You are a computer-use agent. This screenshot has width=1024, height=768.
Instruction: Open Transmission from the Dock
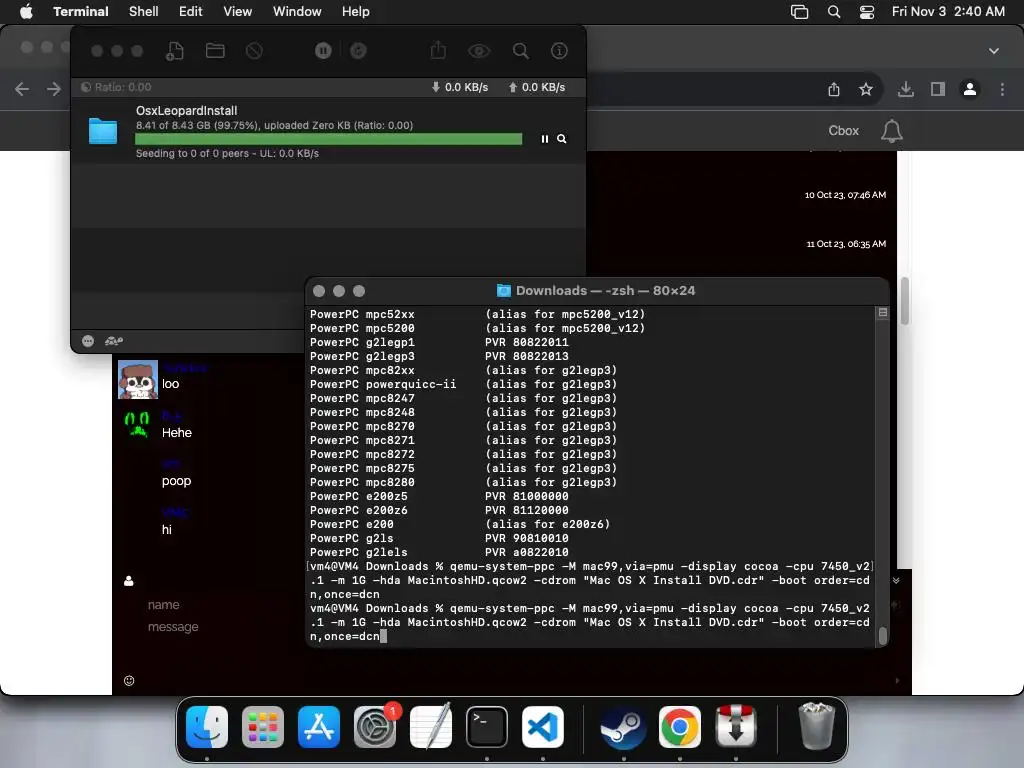coord(736,727)
